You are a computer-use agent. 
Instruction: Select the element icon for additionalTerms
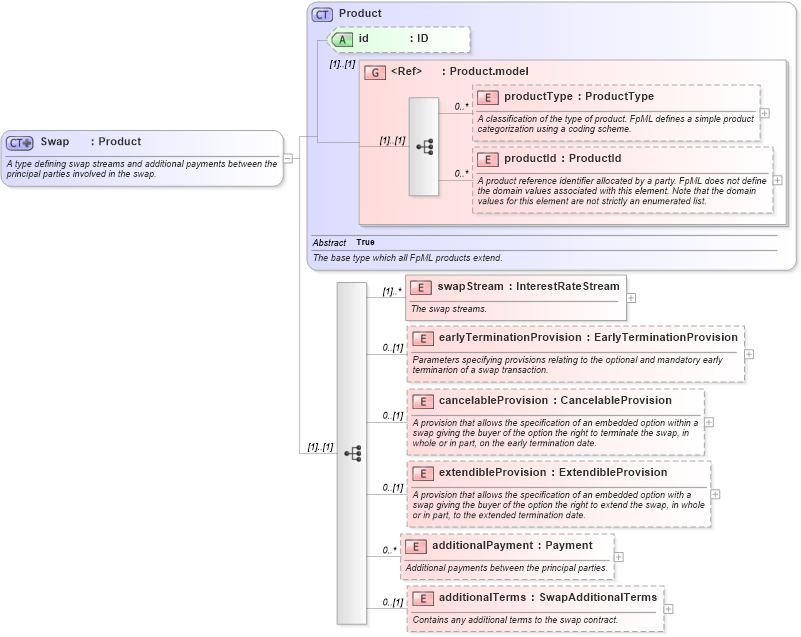(421, 597)
